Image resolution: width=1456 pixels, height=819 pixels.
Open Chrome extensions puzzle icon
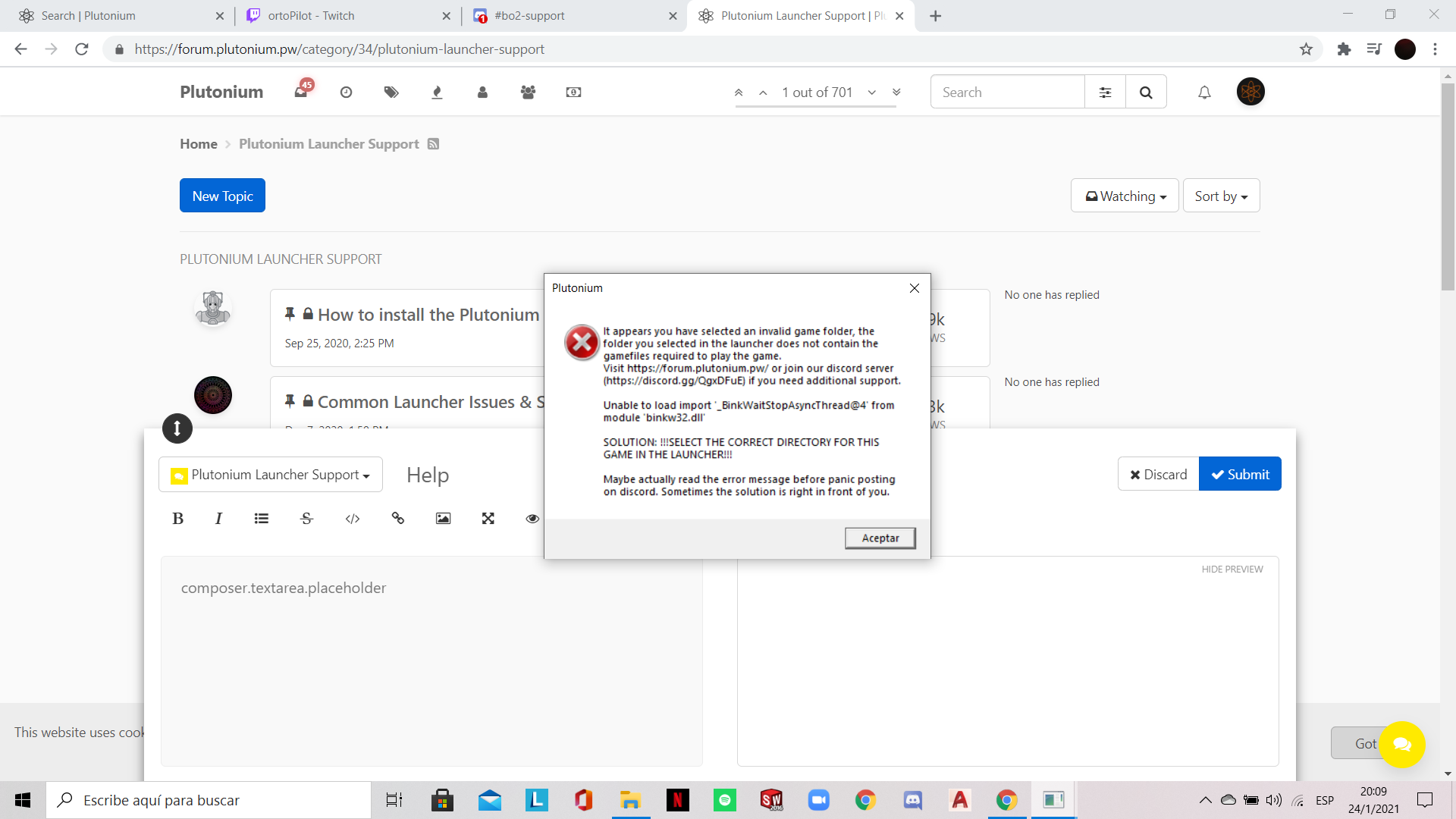click(x=1344, y=49)
